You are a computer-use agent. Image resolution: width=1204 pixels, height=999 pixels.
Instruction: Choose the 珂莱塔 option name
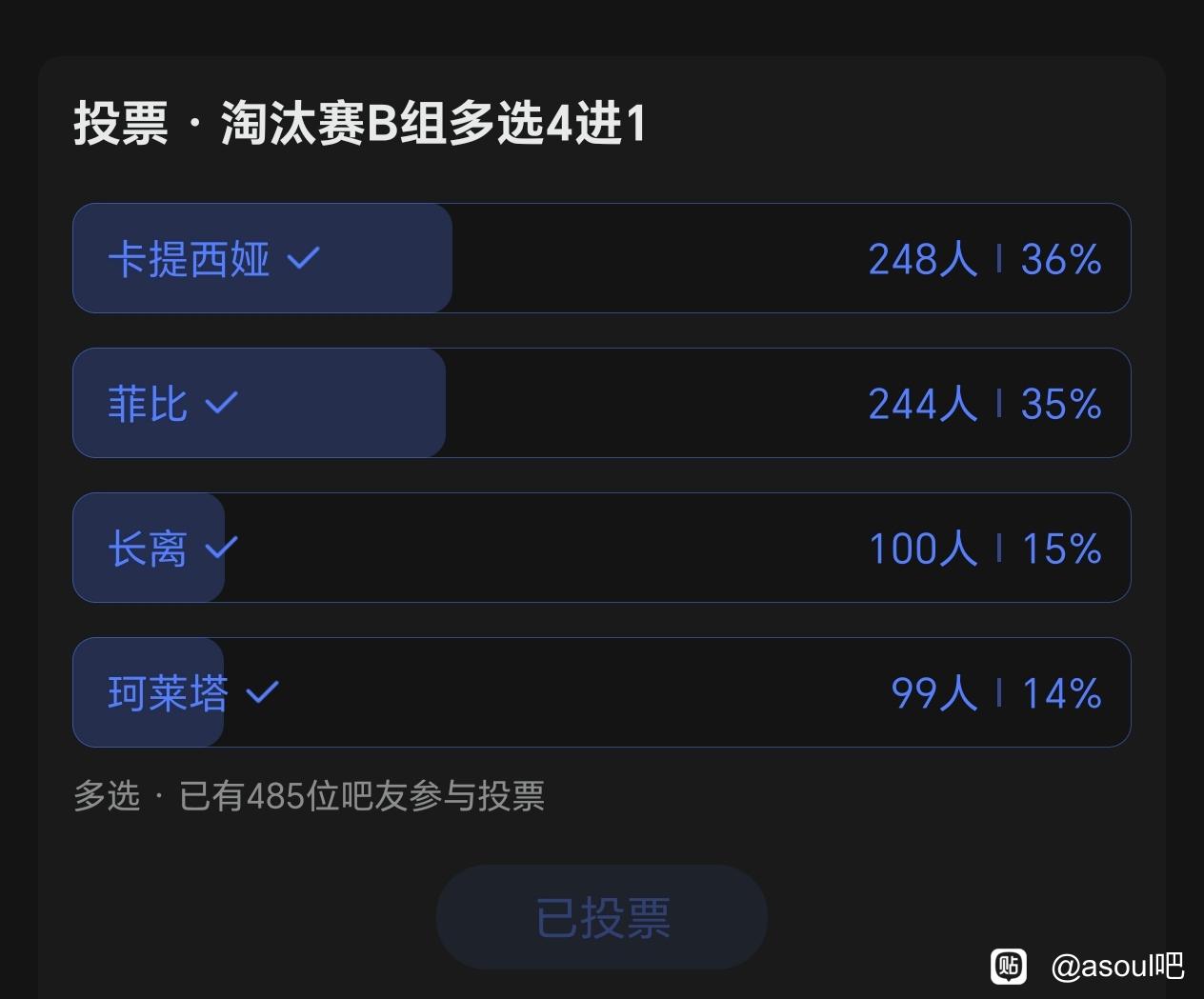(x=169, y=693)
